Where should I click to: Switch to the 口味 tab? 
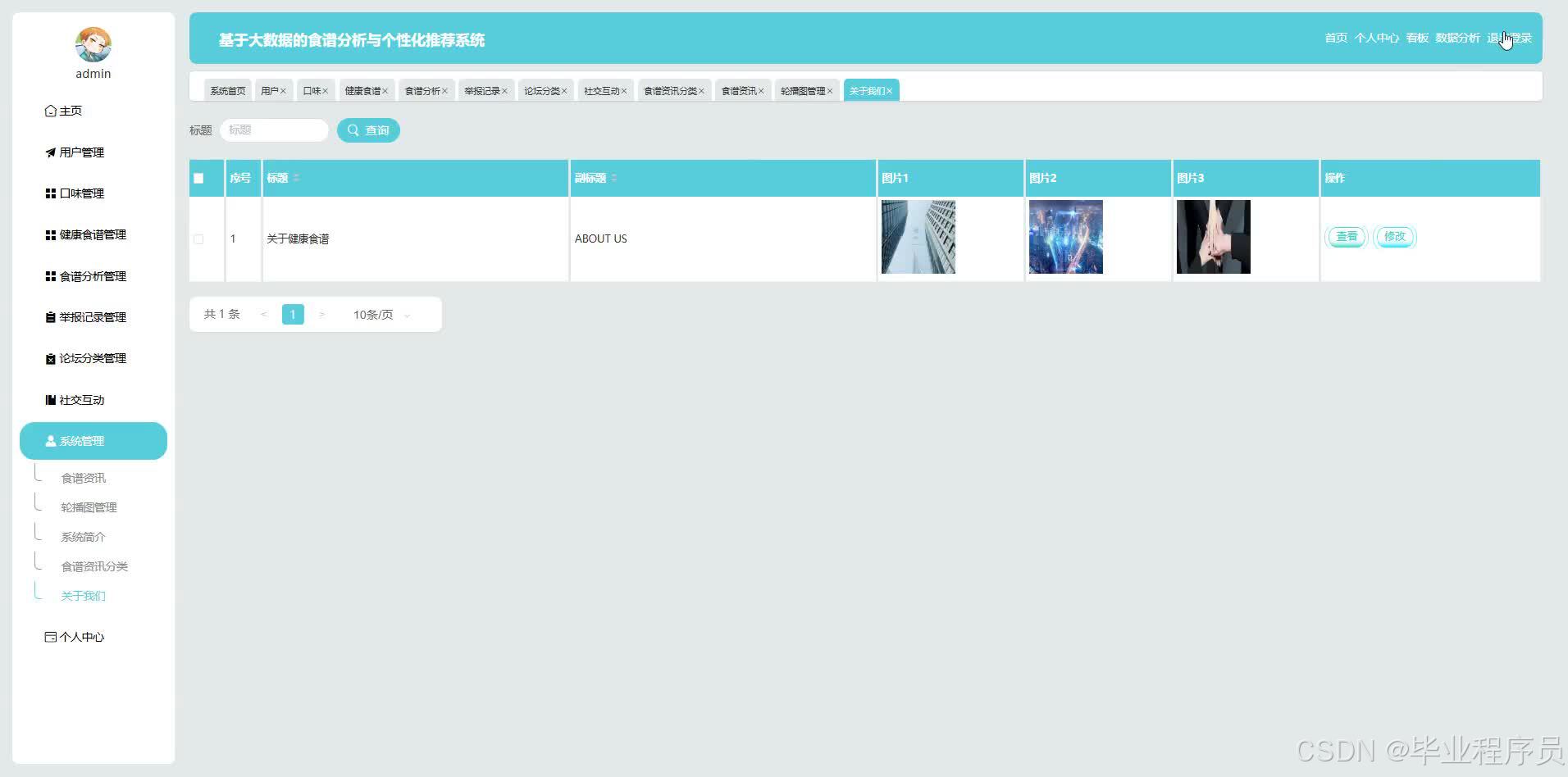(x=312, y=91)
